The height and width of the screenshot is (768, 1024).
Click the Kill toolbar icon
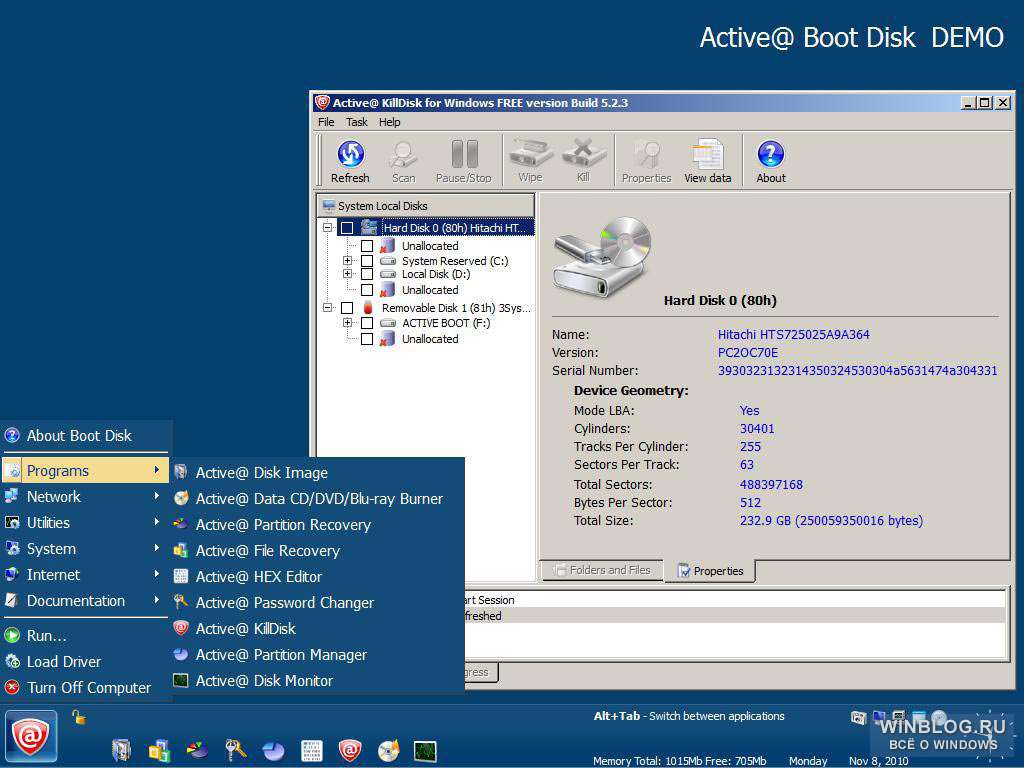[583, 161]
